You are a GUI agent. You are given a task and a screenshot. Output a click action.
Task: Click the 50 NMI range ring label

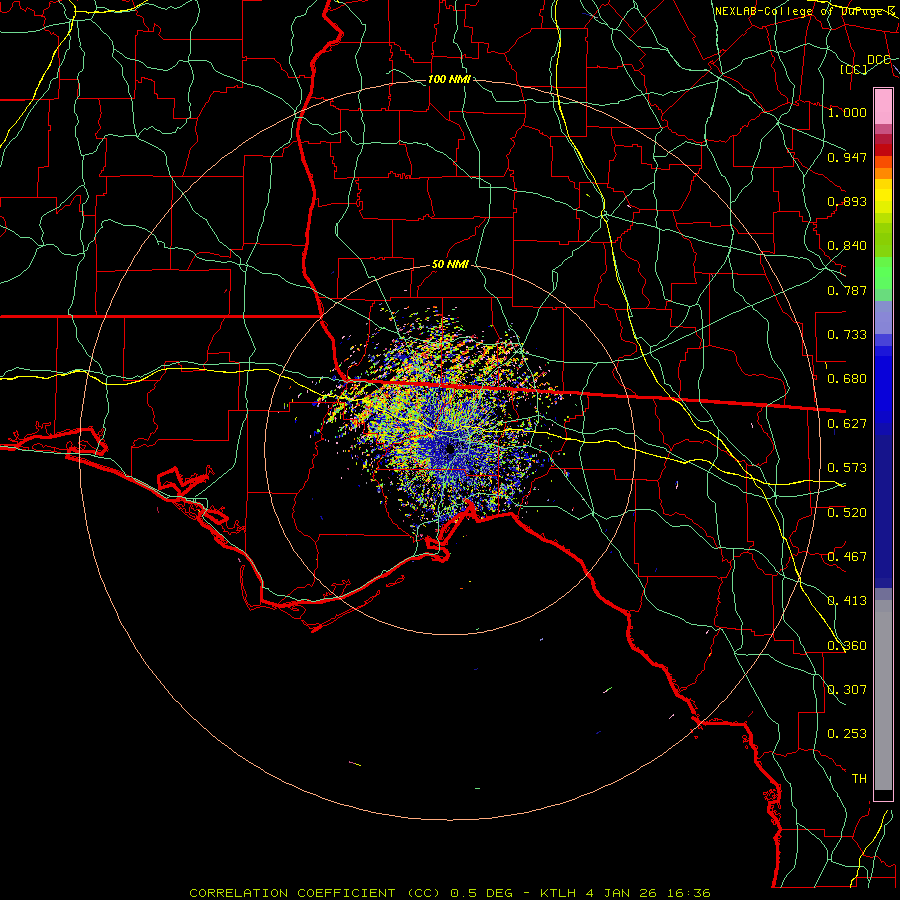(x=450, y=265)
